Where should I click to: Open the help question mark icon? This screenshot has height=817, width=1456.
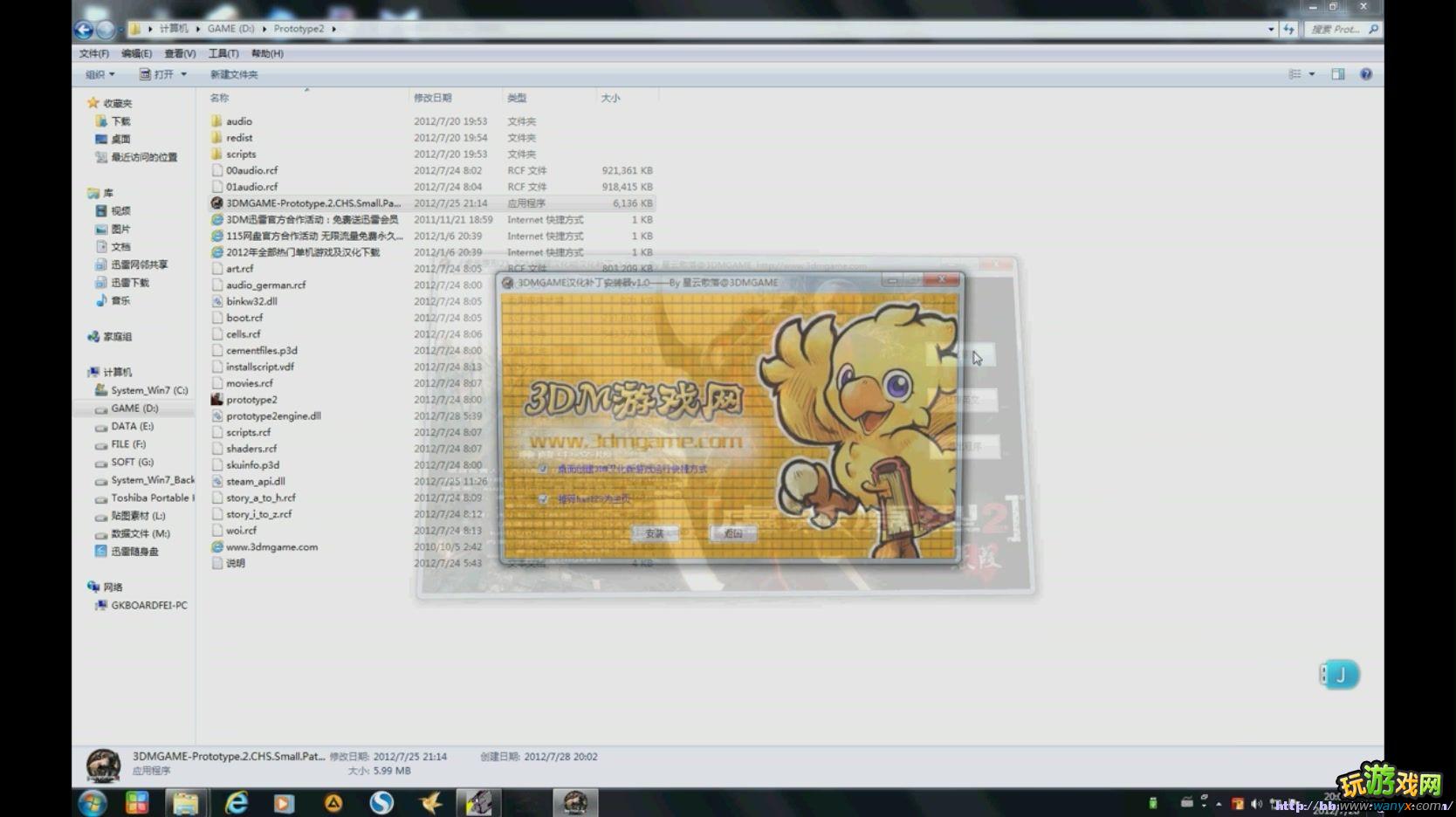click(x=1366, y=74)
